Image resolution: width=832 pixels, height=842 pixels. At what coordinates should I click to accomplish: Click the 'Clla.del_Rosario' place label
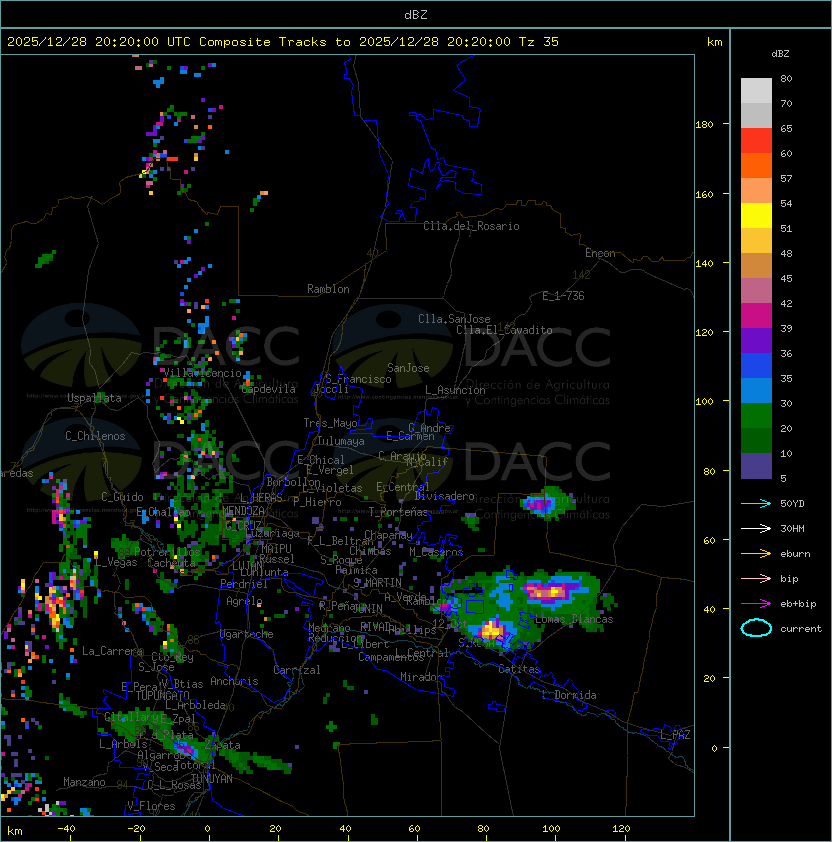(471, 226)
